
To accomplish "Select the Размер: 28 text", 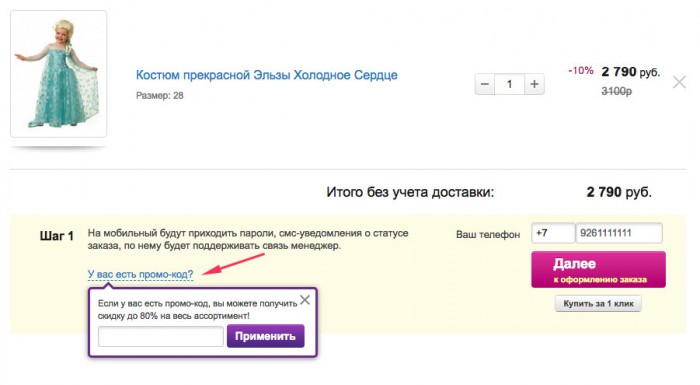I will [x=159, y=96].
